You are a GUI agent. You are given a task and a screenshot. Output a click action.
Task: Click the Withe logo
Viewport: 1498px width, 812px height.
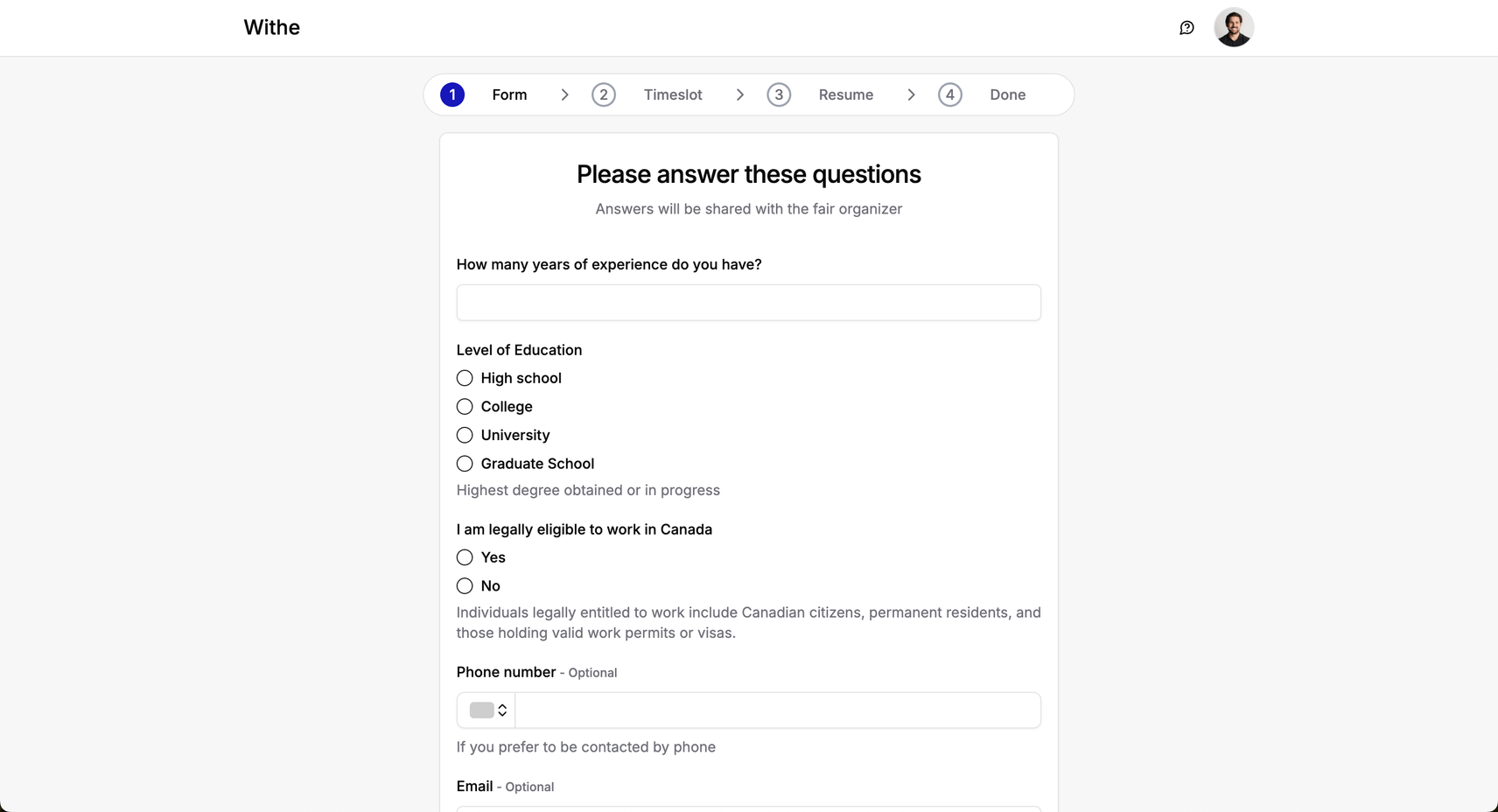271,27
